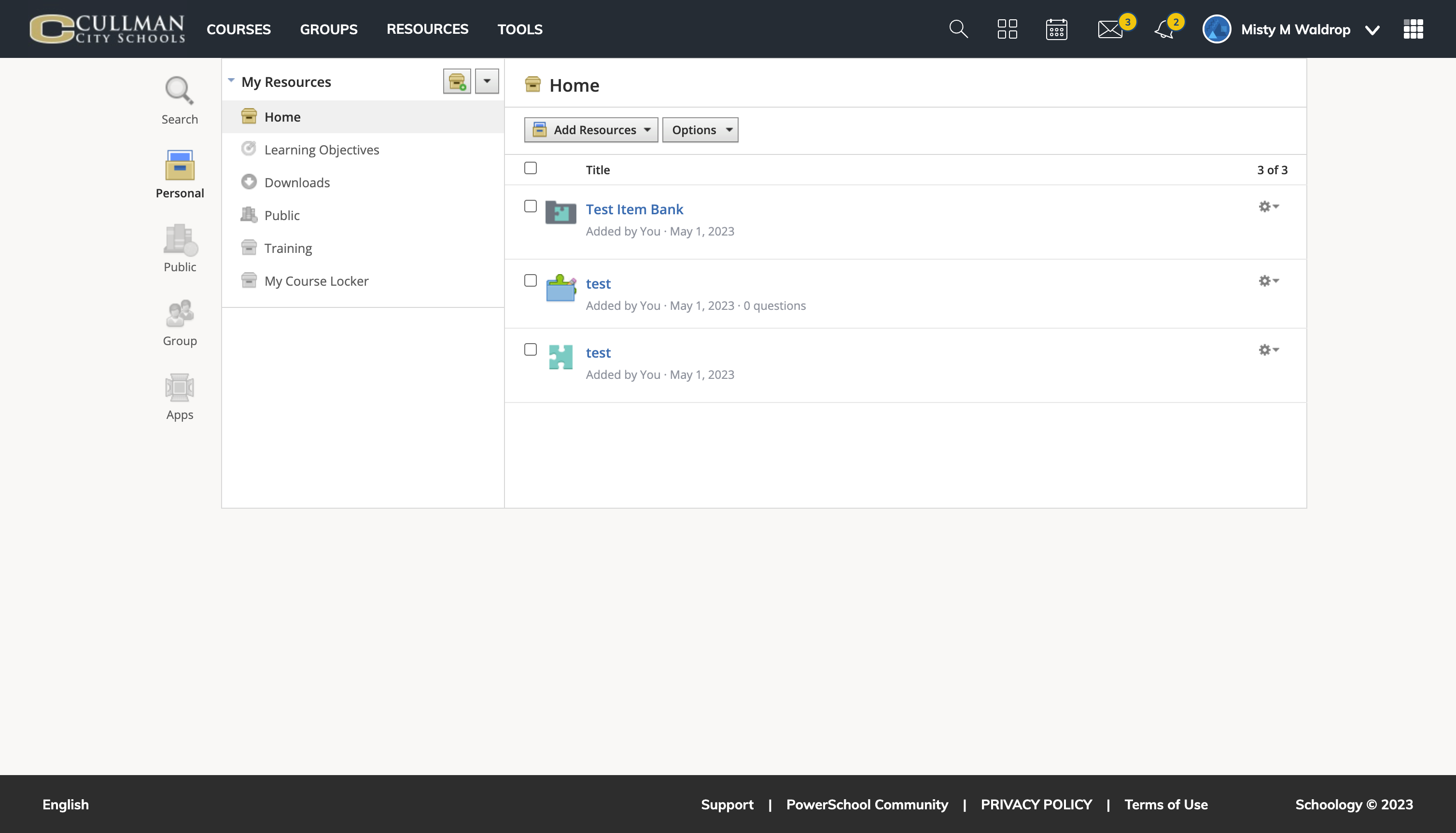Open messages envelope icon
The image size is (1456, 833).
[1110, 29]
